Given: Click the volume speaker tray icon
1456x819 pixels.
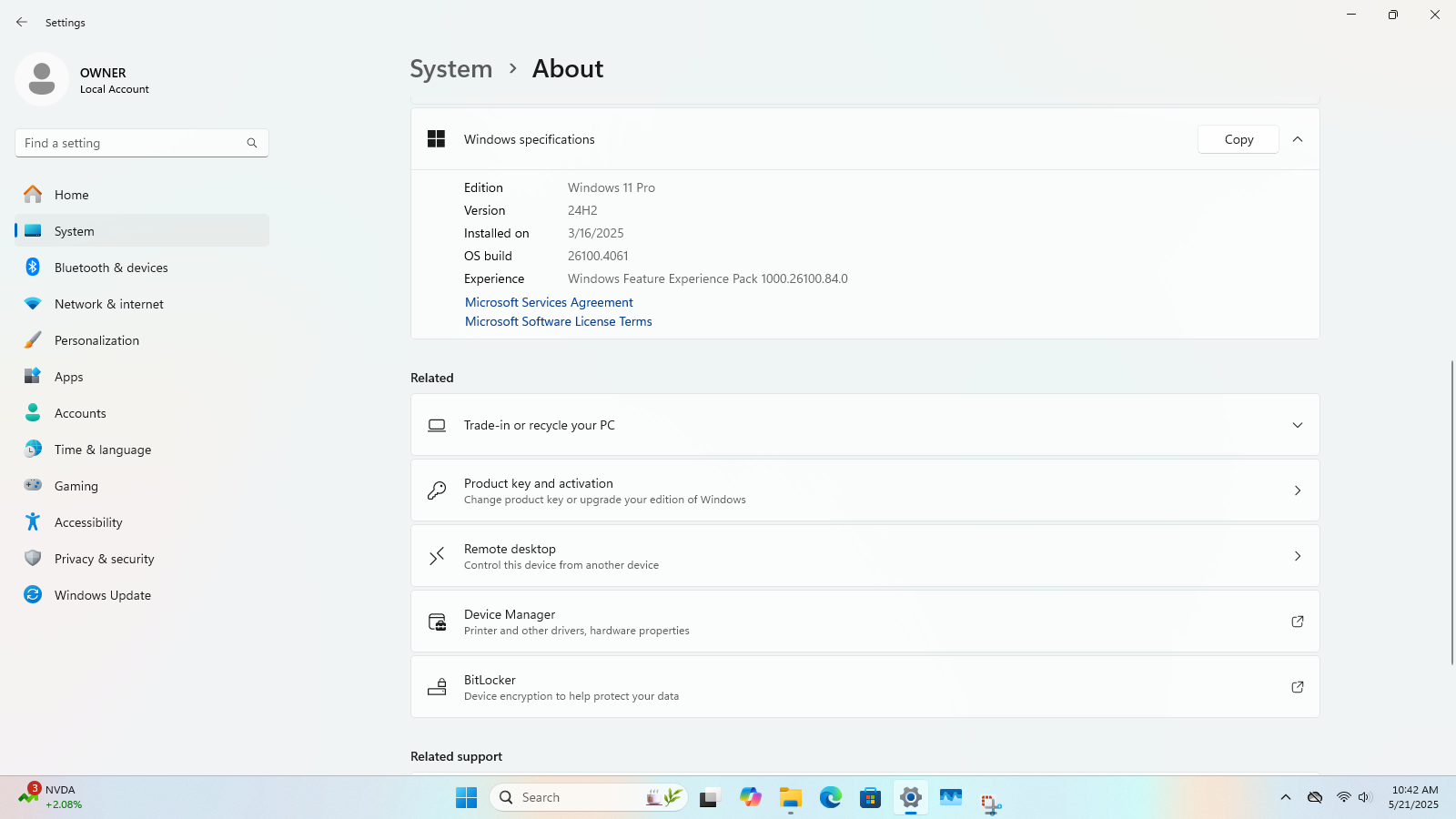Looking at the screenshot, I should [x=1364, y=798].
